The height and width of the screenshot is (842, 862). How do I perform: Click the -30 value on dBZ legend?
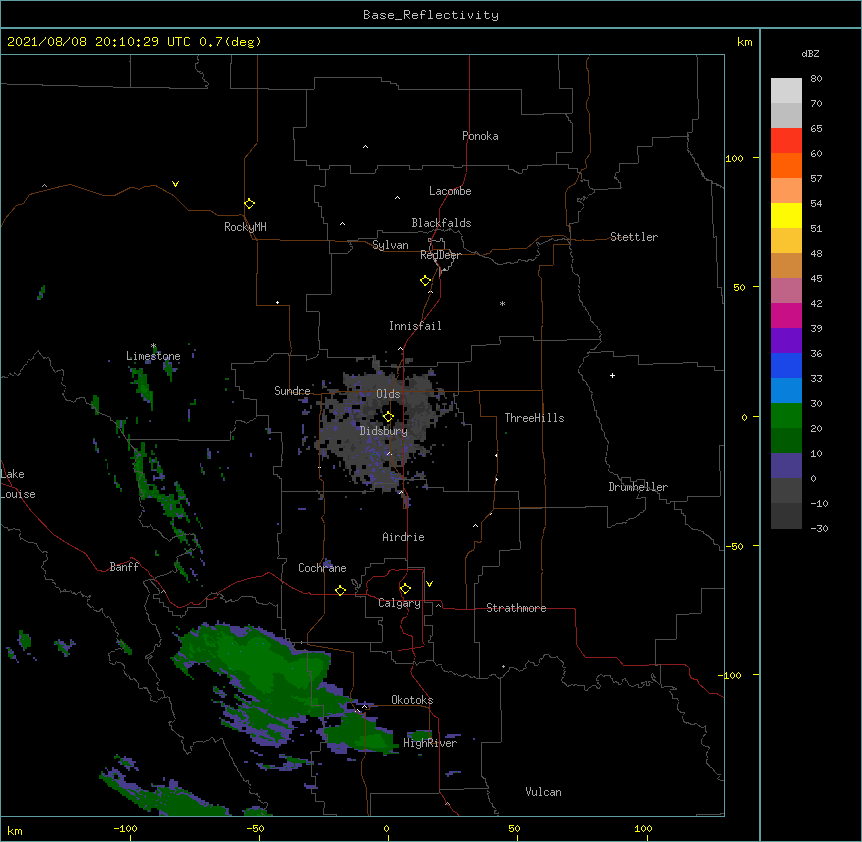[x=819, y=528]
